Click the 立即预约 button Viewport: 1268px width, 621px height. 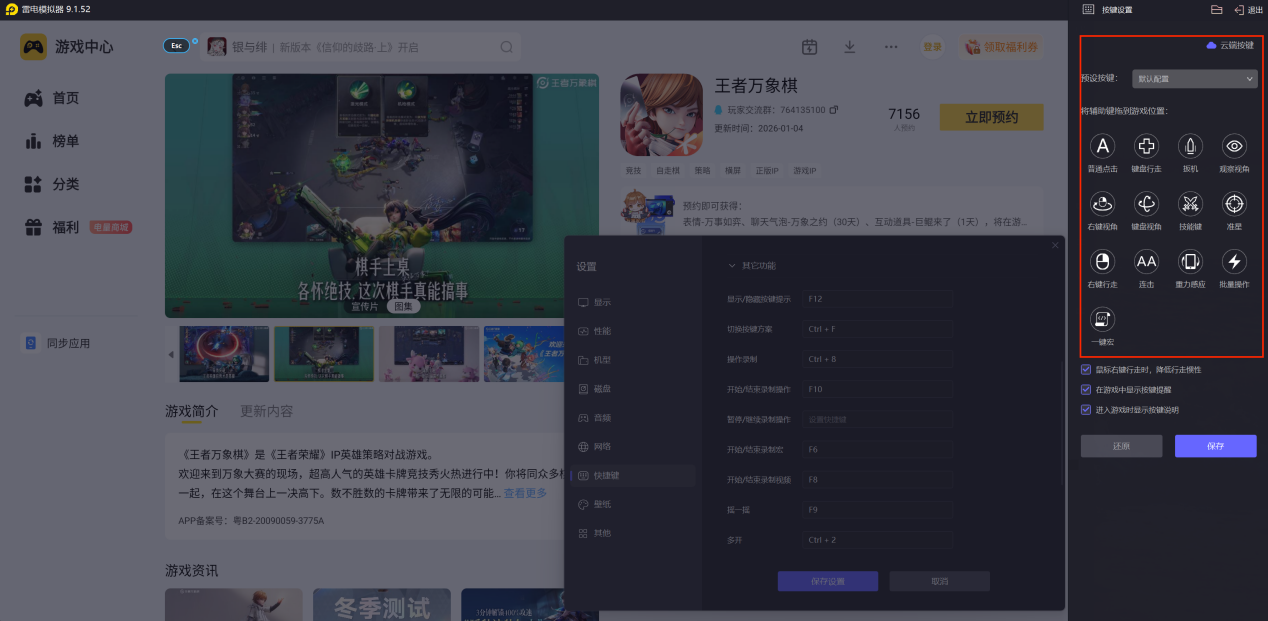point(991,117)
